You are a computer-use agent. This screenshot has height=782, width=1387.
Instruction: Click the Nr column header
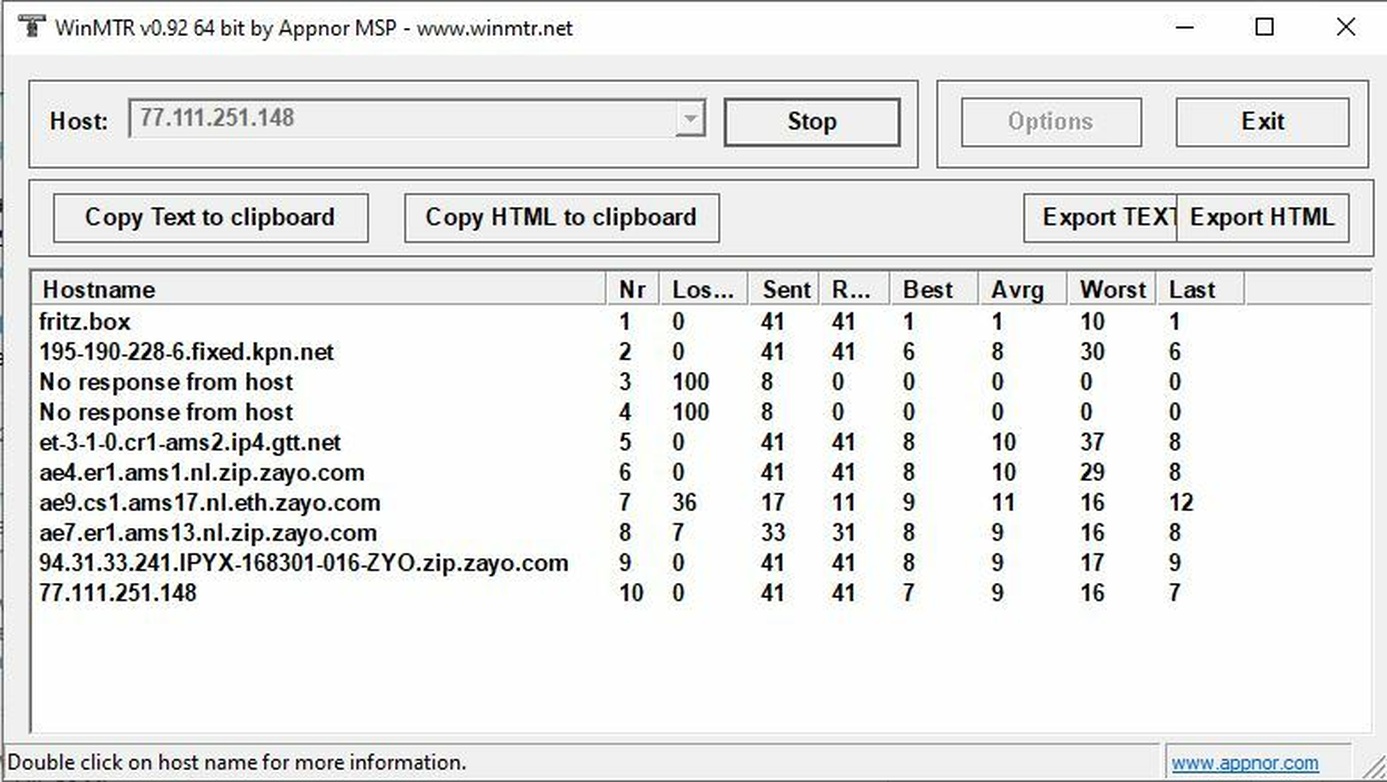click(x=633, y=289)
